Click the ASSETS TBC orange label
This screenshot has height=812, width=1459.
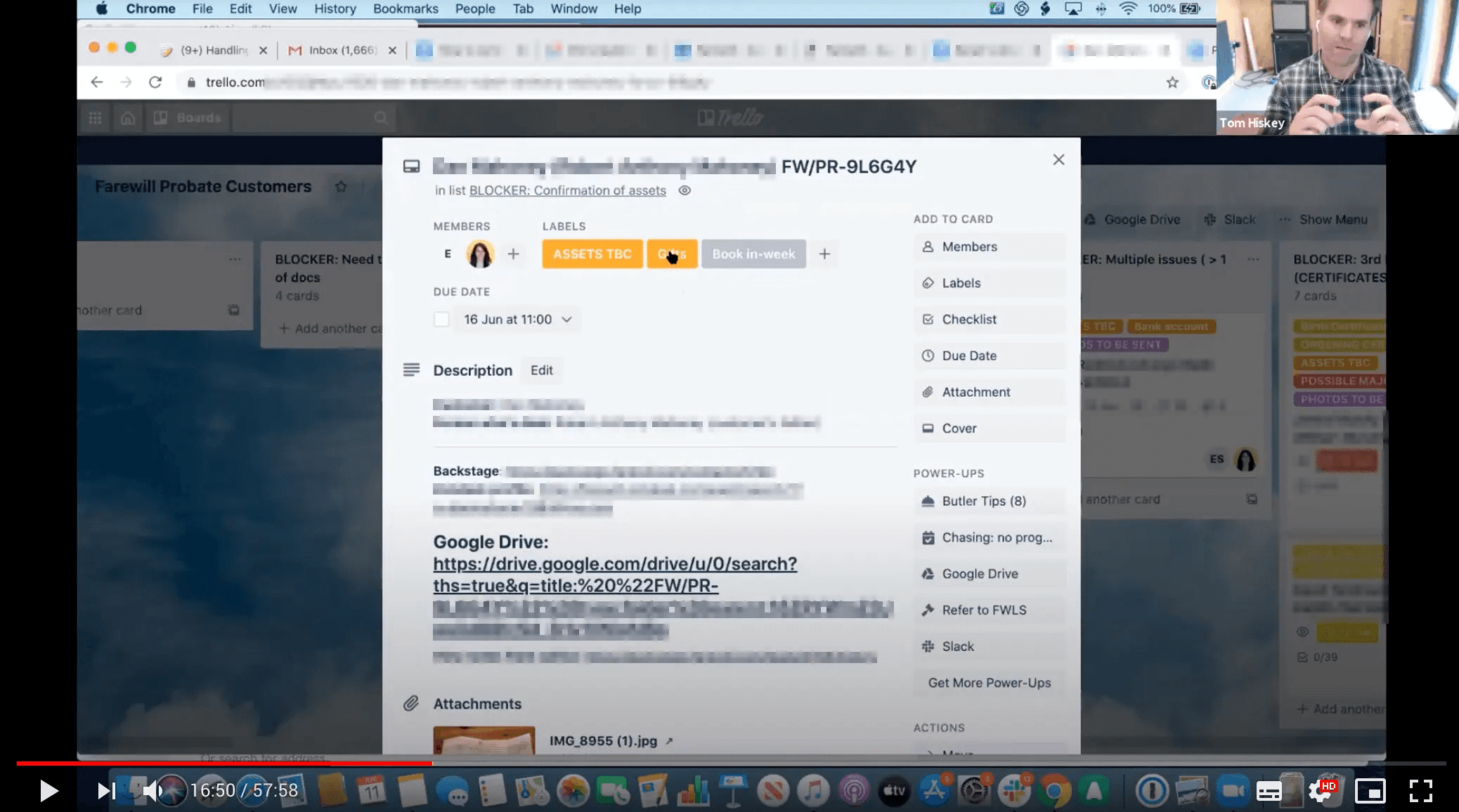(592, 254)
